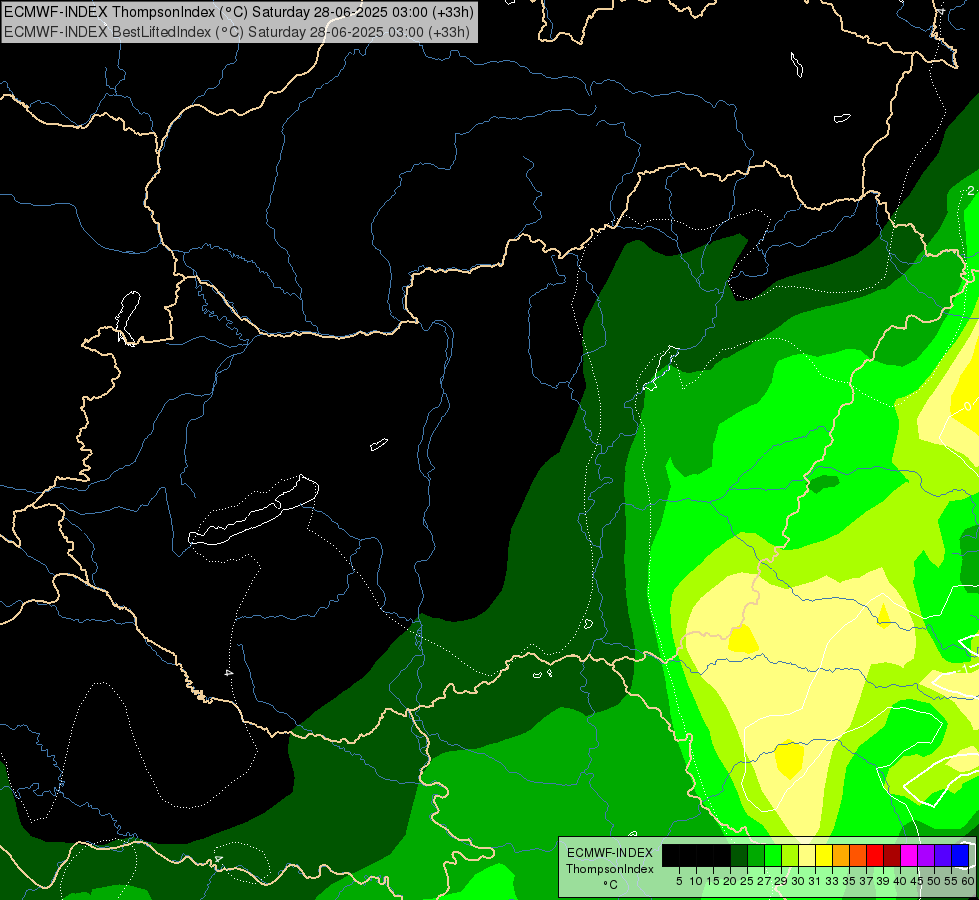The height and width of the screenshot is (900, 979).
Task: Select the dark red 39–40 legend swatch
Action: (892, 856)
